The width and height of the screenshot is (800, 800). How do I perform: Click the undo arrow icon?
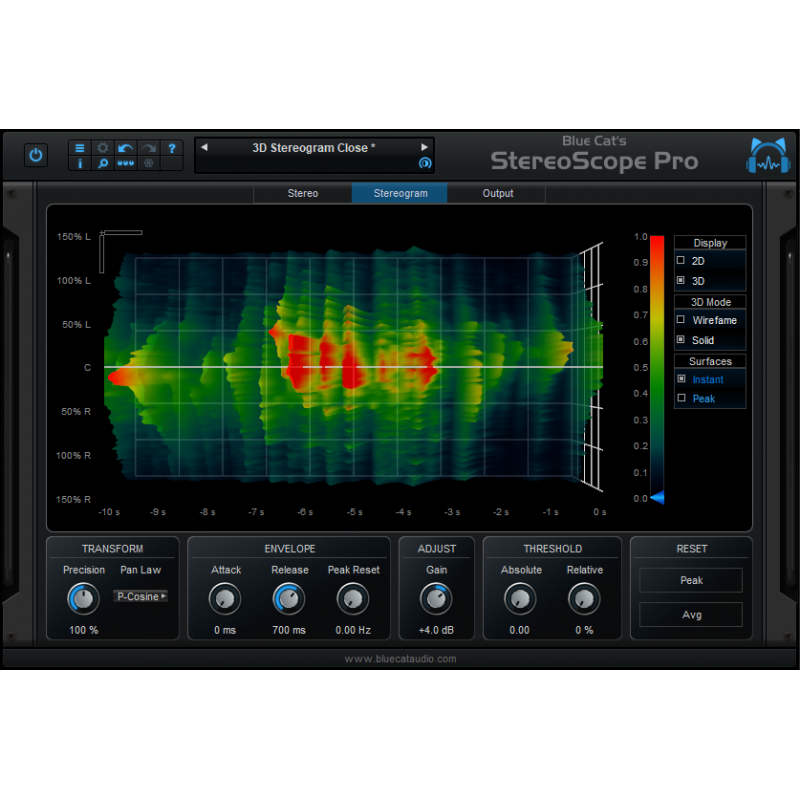(x=125, y=147)
